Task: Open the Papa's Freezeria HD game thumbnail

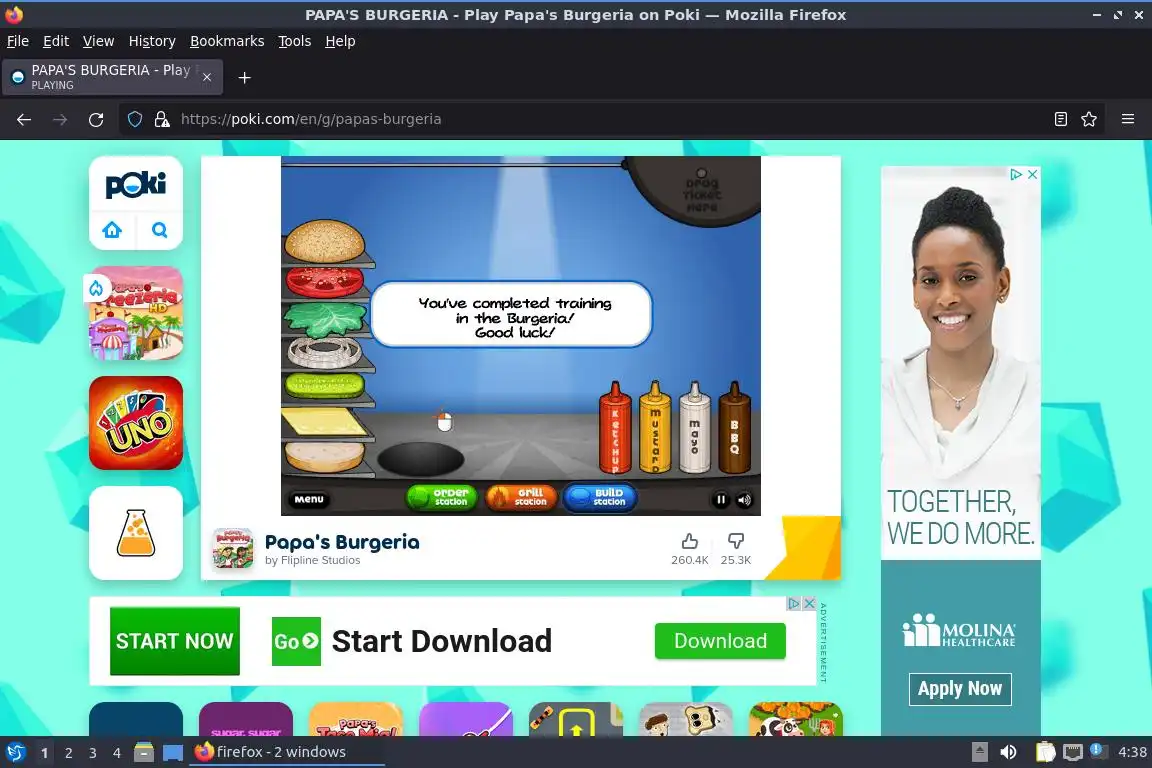Action: [x=136, y=313]
